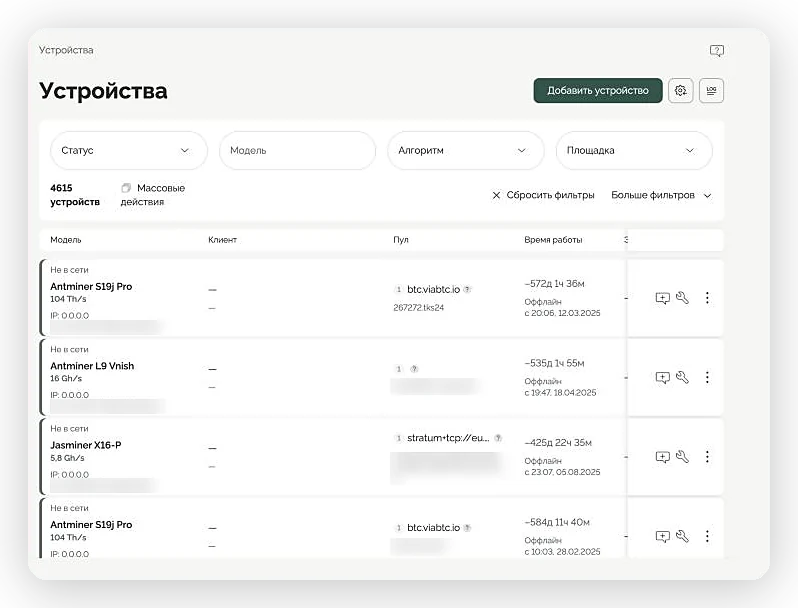The width and height of the screenshot is (798, 608).
Task: Click the X icon beside 'Сбросить фильтры'
Action: [x=496, y=195]
